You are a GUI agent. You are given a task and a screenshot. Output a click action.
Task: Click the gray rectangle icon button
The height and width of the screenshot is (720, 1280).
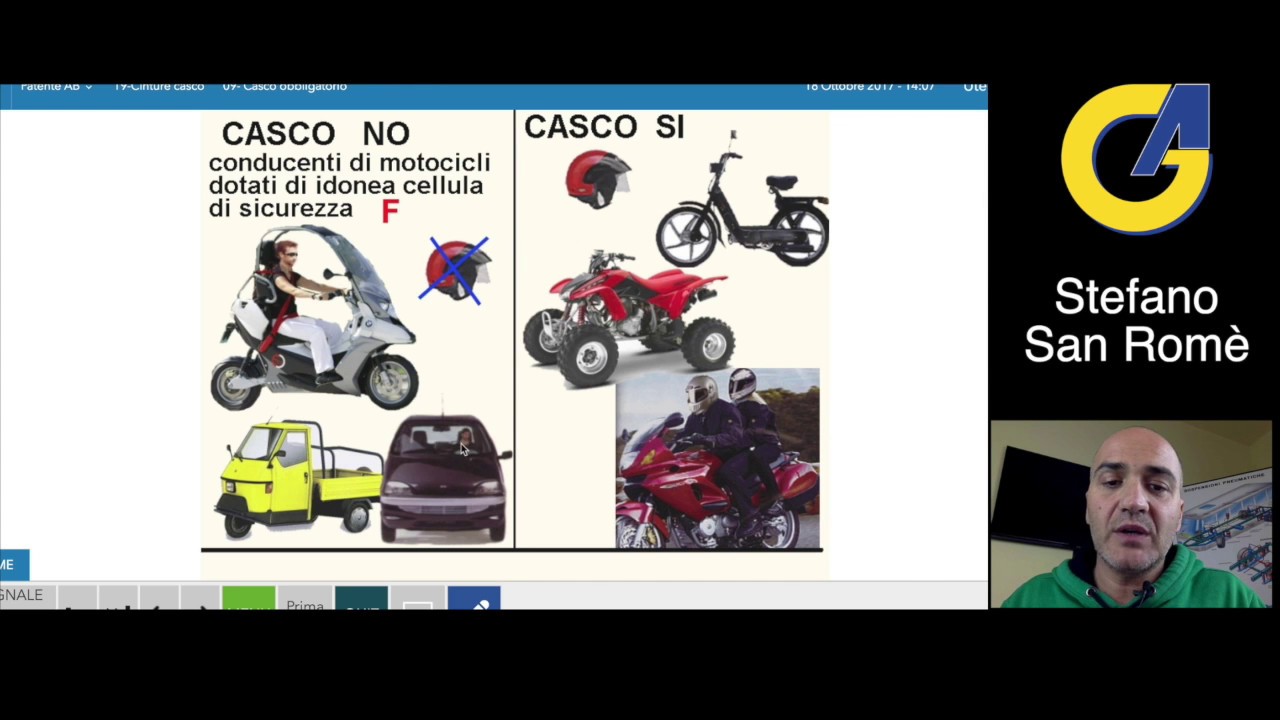click(x=417, y=598)
